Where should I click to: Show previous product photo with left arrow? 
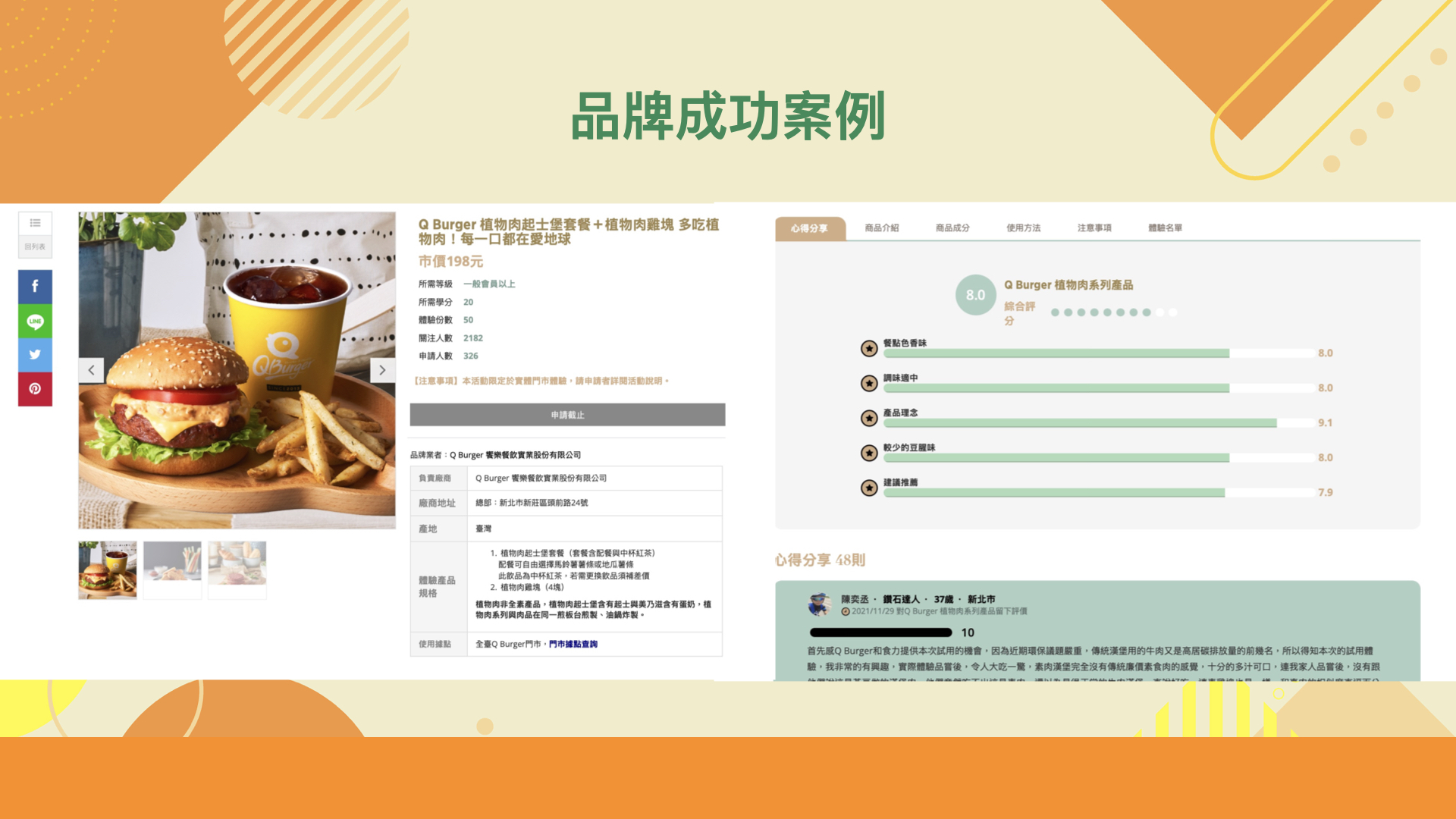tap(91, 370)
